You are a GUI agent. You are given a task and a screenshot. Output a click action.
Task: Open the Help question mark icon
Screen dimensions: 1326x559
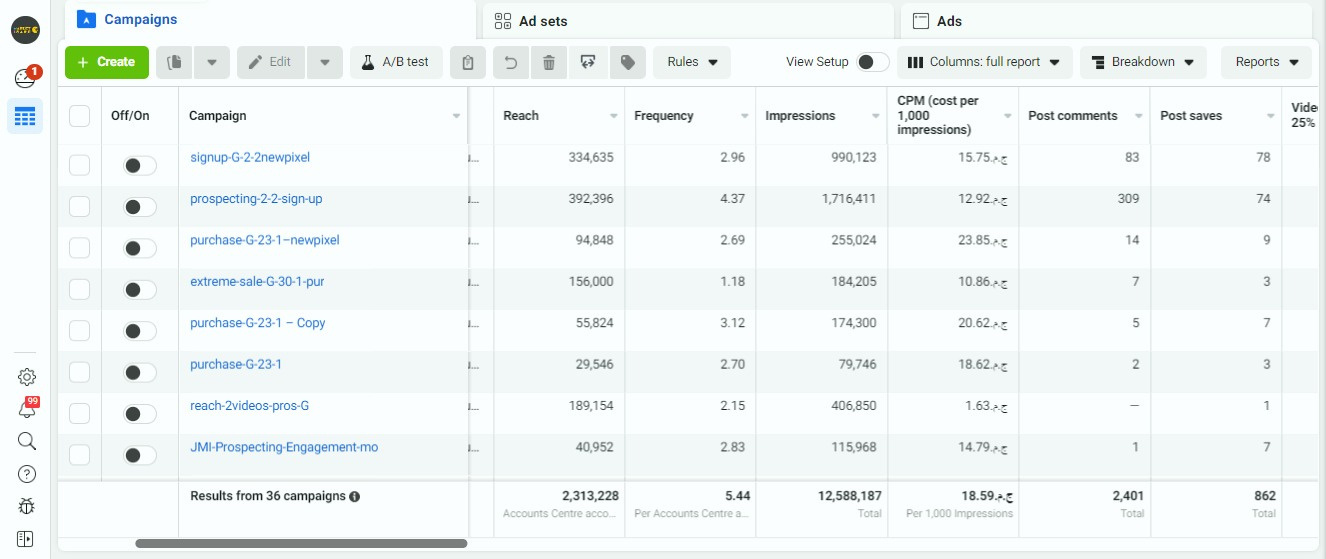point(27,474)
